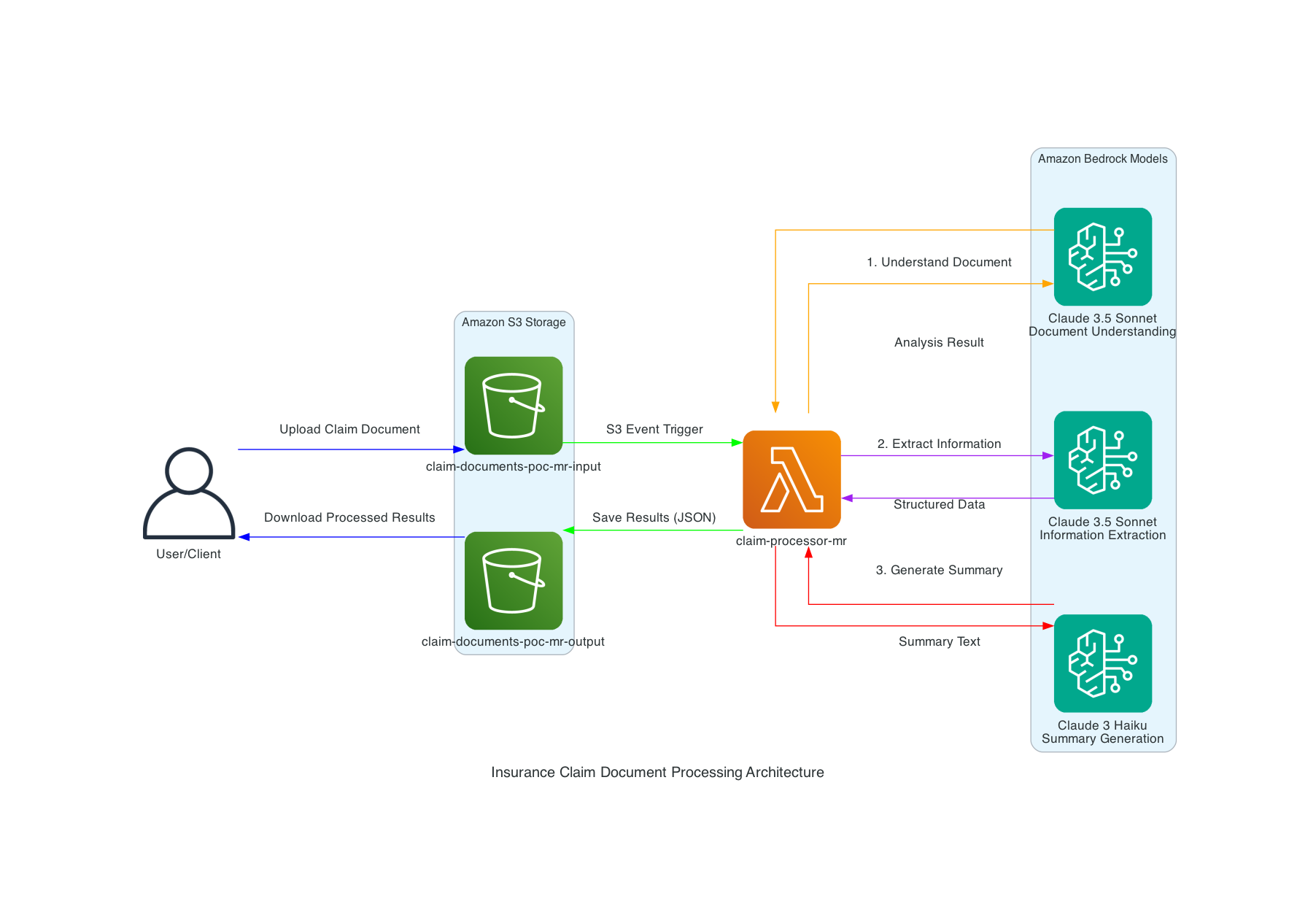Click the 'Download Processed Results' label
The width and height of the screenshot is (1316, 923).
click(x=349, y=517)
